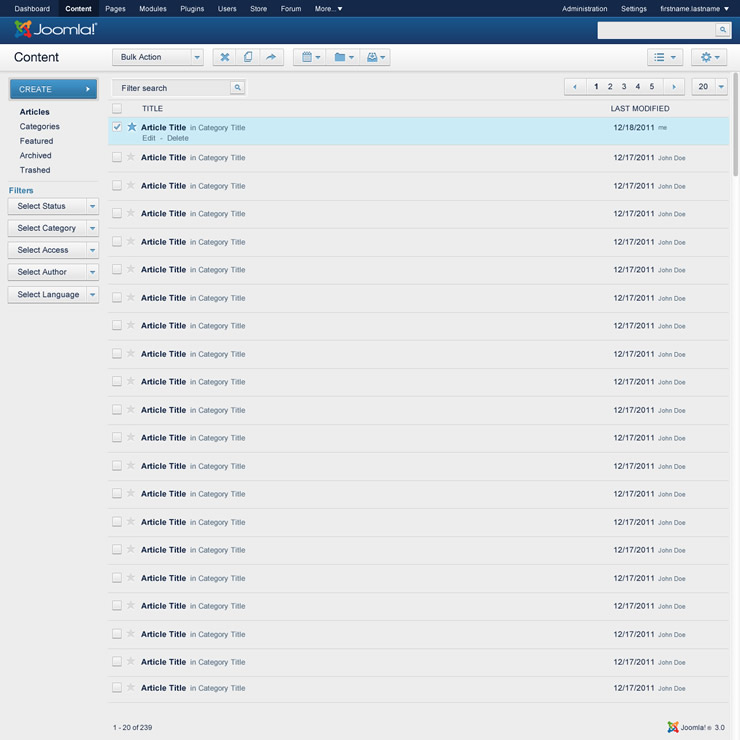Uncheck the checkbox of the 12/18/2011 article
Image resolution: width=740 pixels, height=740 pixels.
click(x=117, y=127)
